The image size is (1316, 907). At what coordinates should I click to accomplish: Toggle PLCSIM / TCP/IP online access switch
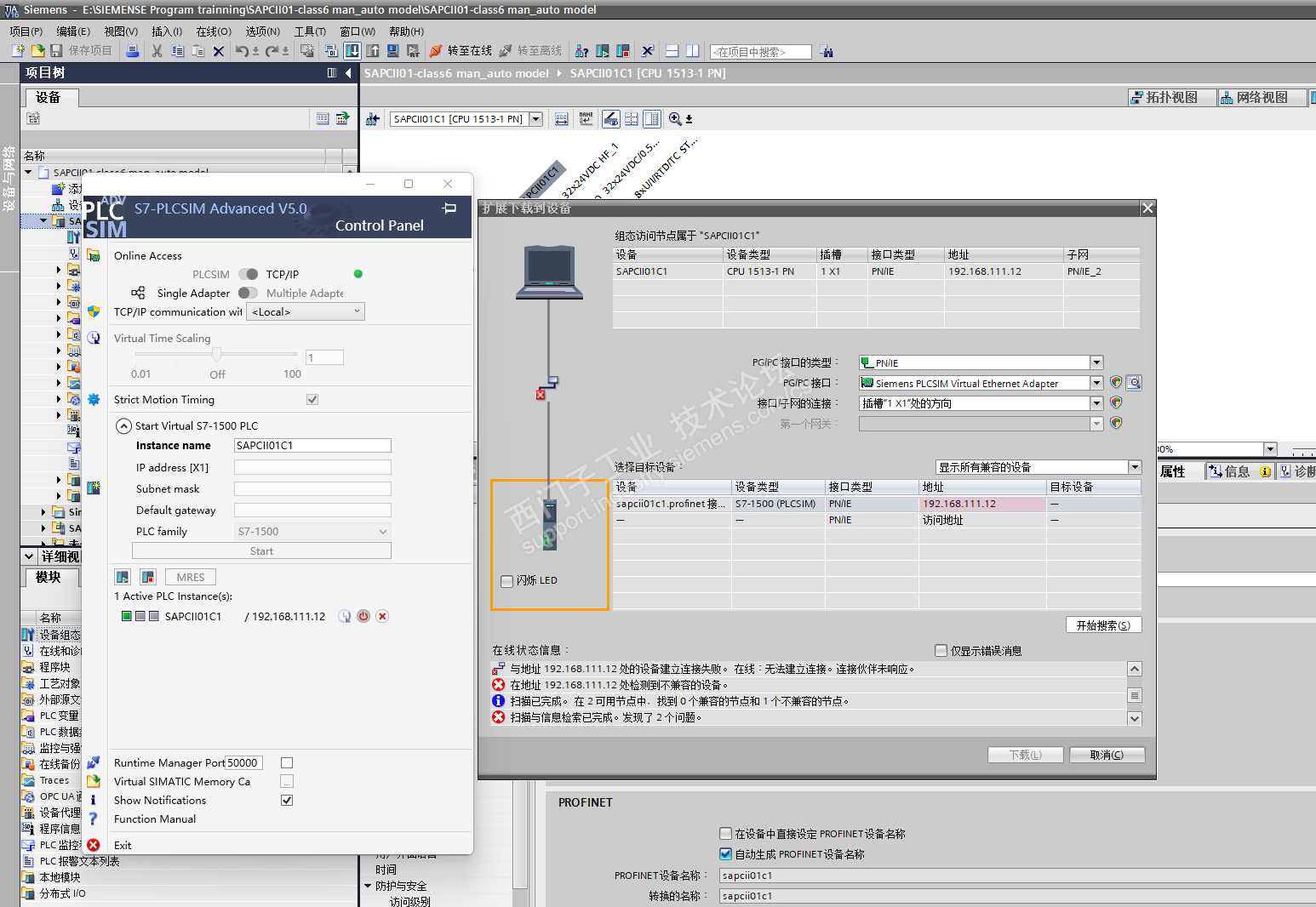249,274
